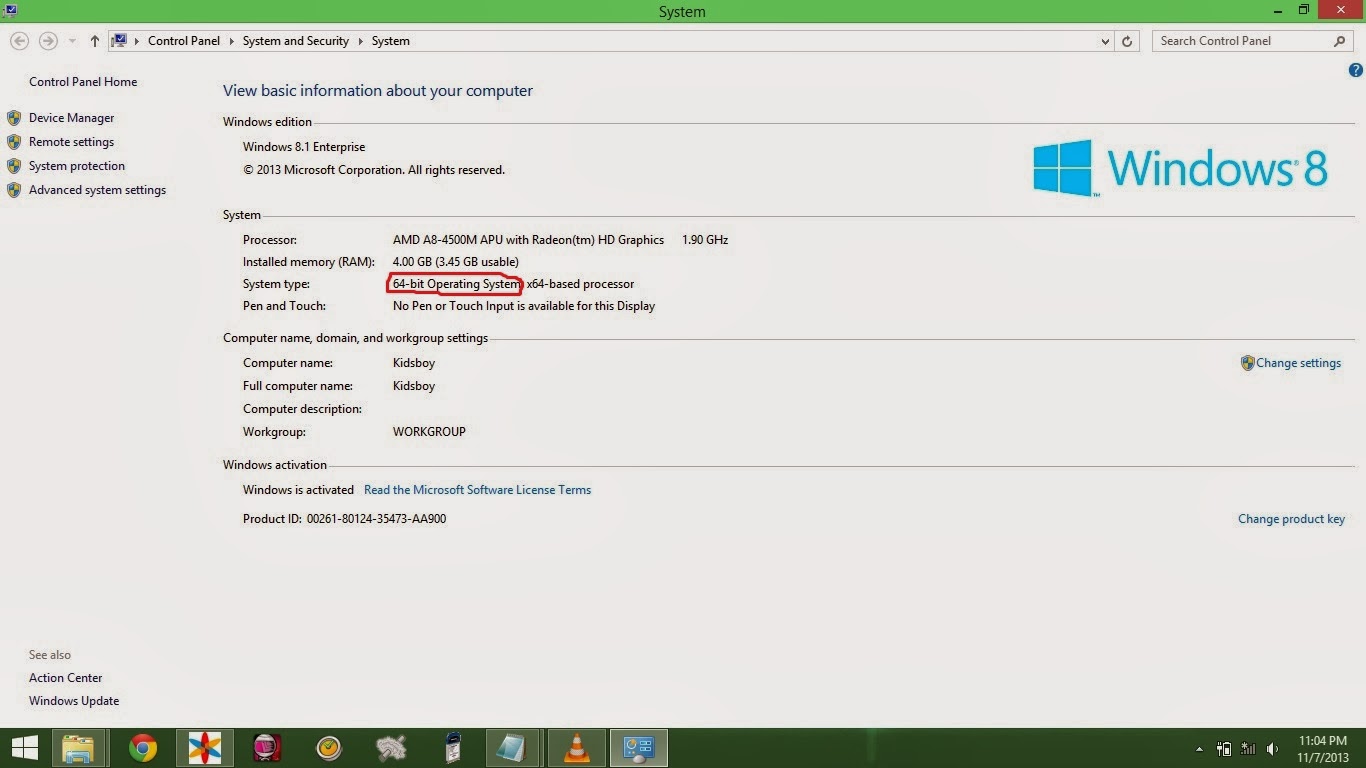
Task: Click Product ID '00261-80124-35473-AA900'
Action: coord(376,519)
